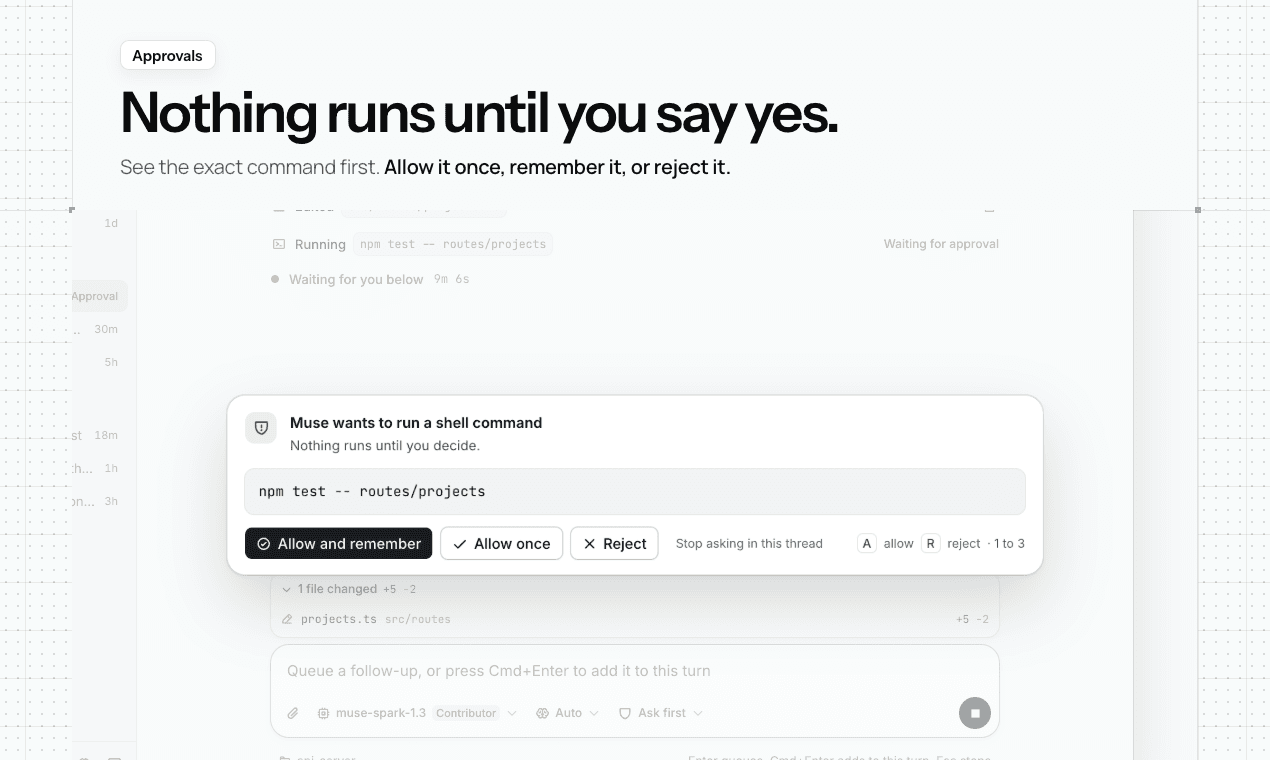1270x760 pixels.
Task: Click the shield icon in approval dialog
Action: pyautogui.click(x=261, y=428)
